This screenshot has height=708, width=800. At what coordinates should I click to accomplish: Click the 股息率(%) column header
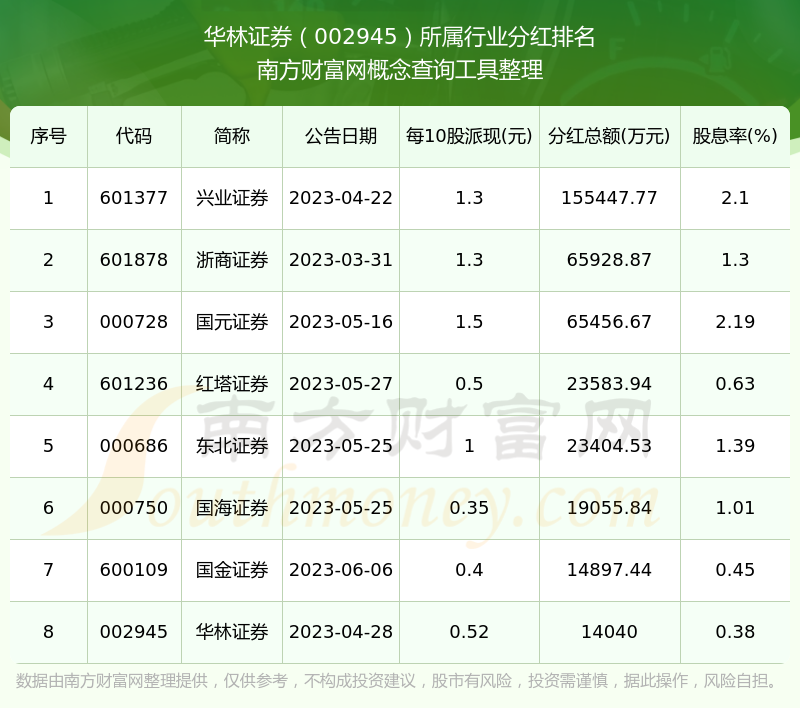point(735,136)
